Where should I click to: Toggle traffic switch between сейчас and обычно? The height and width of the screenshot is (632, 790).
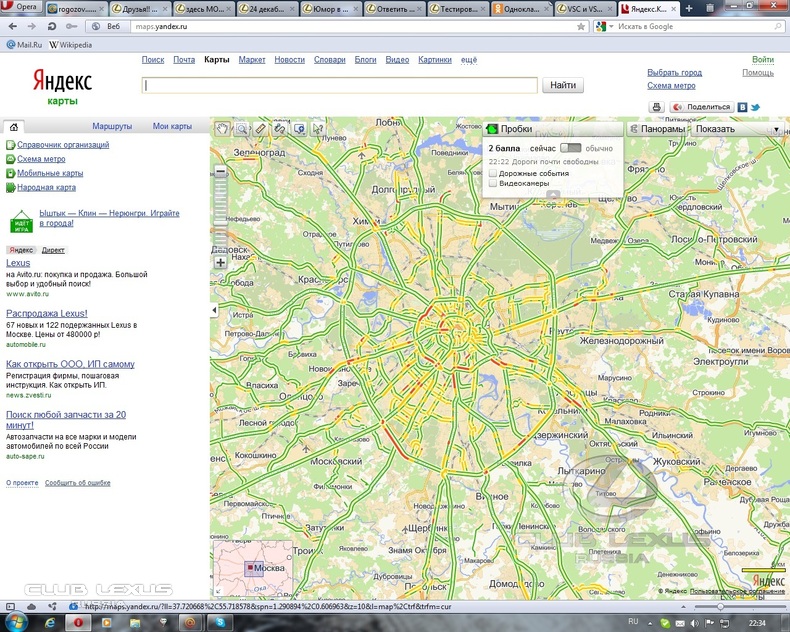[570, 148]
